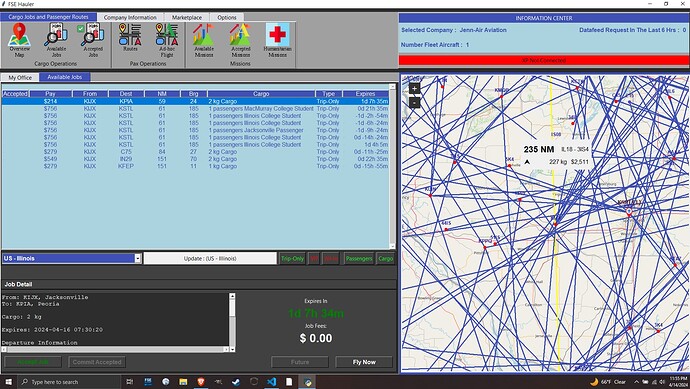Select the Jacksonville Passenger job row
The image size is (690, 389).
pyautogui.click(x=195, y=130)
